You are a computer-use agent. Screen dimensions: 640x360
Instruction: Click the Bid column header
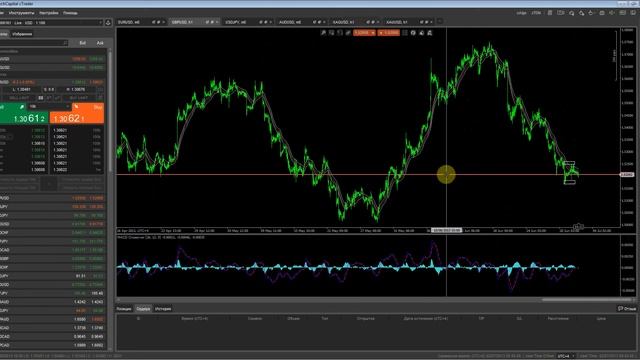pyautogui.click(x=82, y=43)
